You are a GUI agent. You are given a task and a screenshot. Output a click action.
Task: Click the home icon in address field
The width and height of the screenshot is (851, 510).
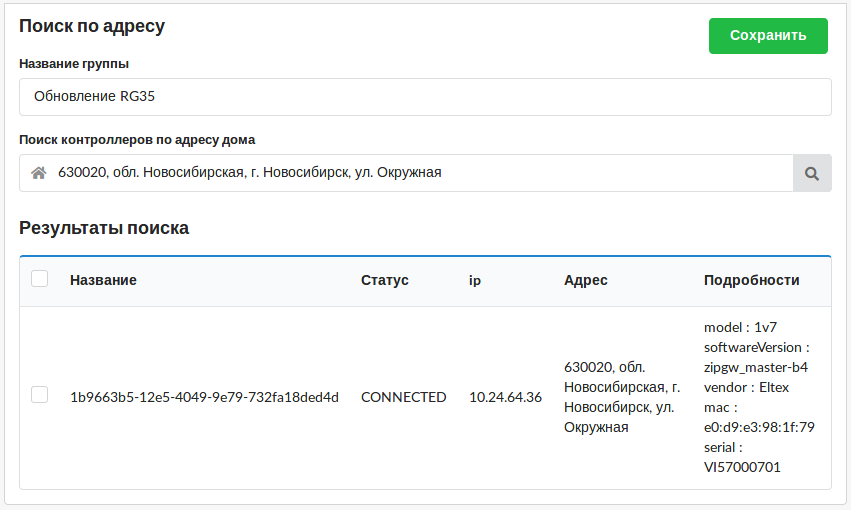click(39, 173)
